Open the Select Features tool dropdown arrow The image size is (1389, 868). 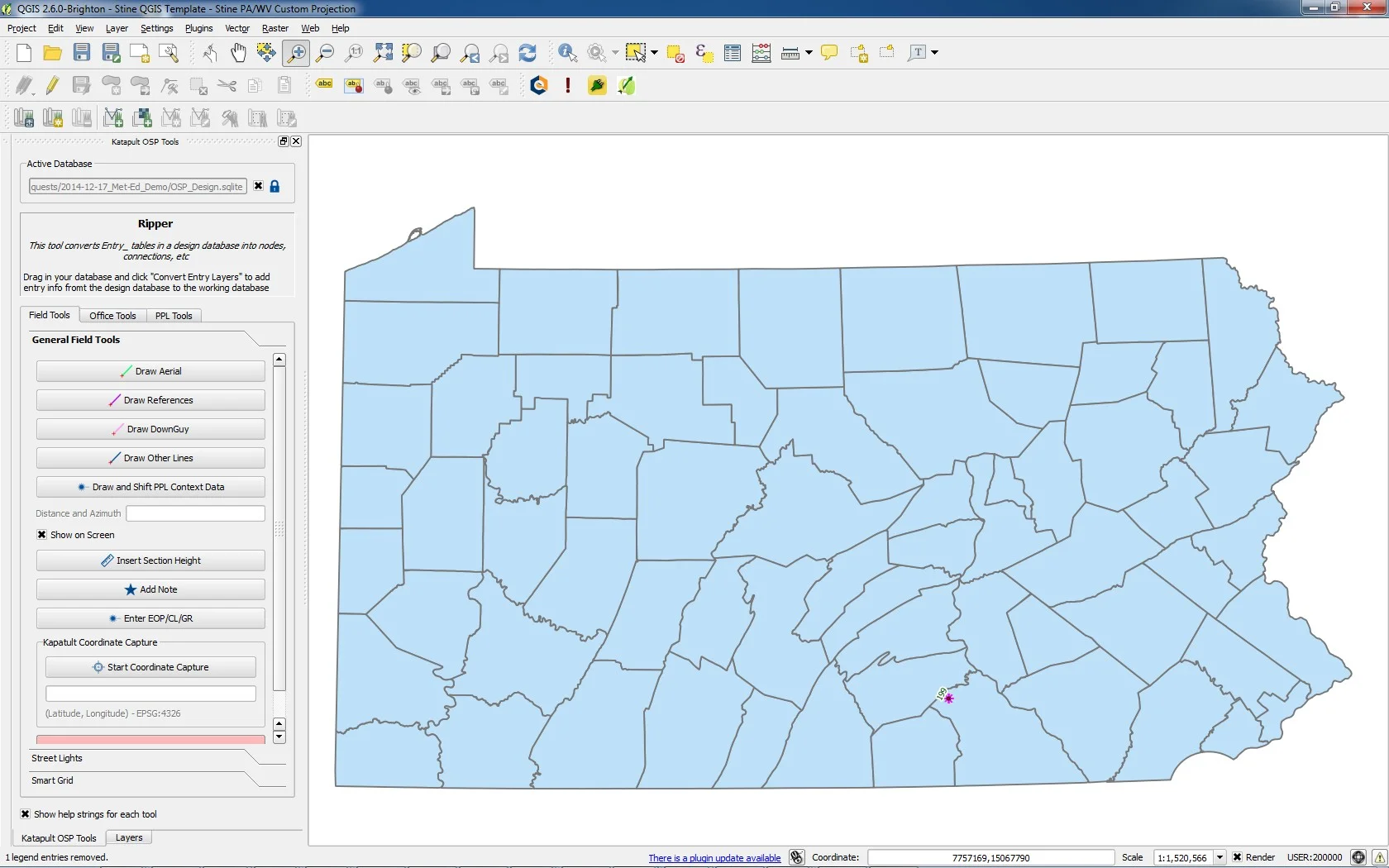point(654,53)
